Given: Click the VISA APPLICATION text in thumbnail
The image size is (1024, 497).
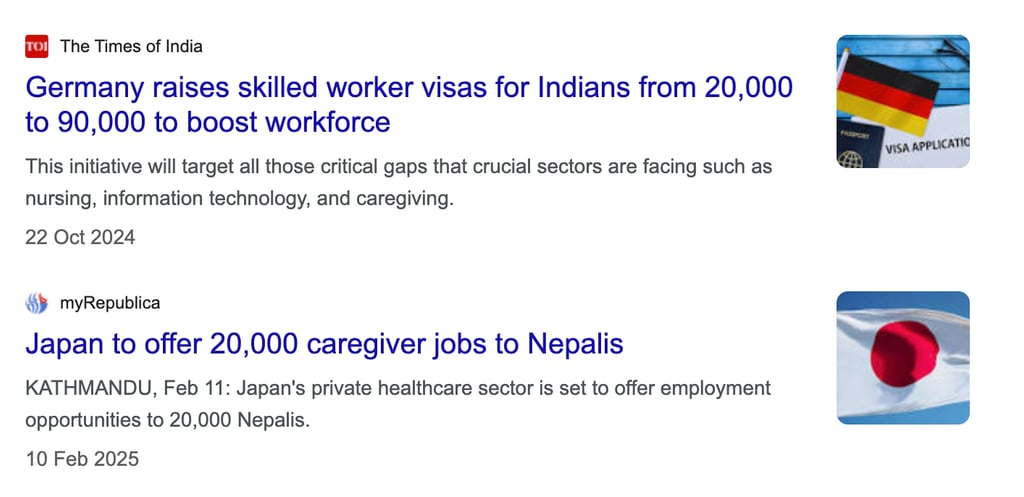Looking at the screenshot, I should [x=927, y=146].
